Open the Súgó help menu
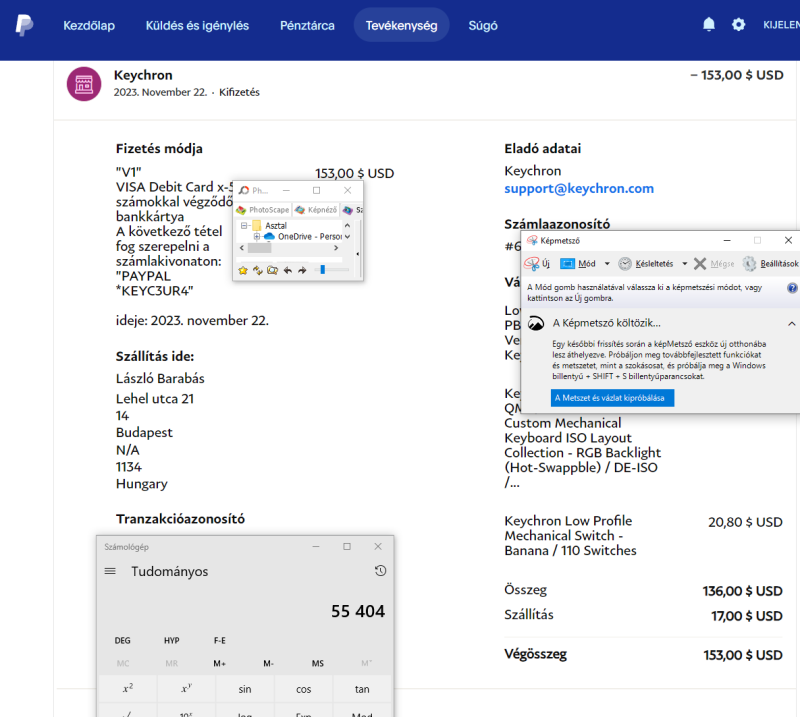800x717 pixels. pos(483,26)
